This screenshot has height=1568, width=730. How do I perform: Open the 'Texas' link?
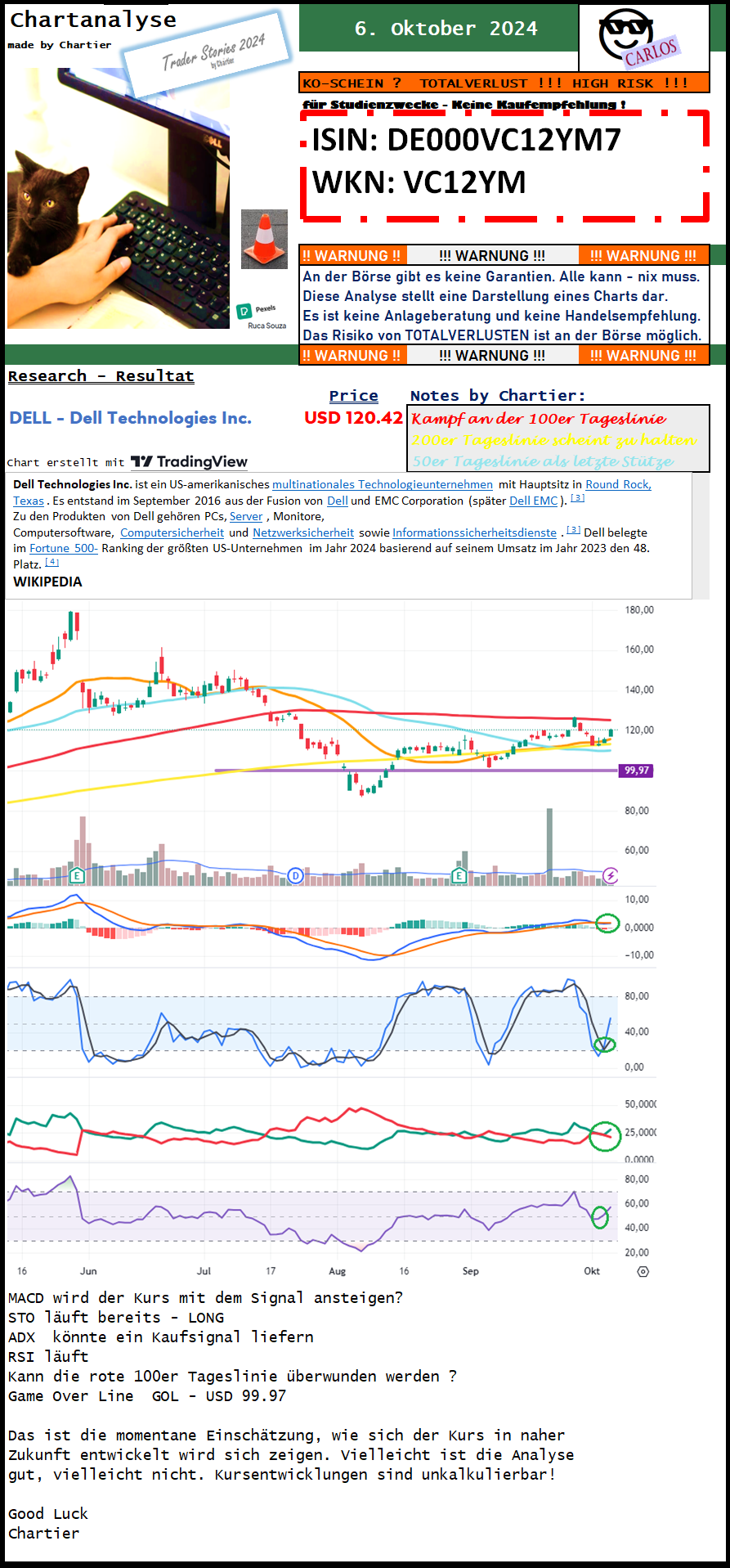tap(29, 501)
